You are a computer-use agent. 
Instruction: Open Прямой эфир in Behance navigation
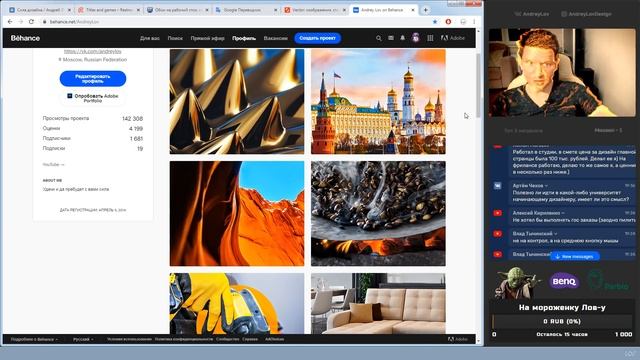(x=207, y=38)
